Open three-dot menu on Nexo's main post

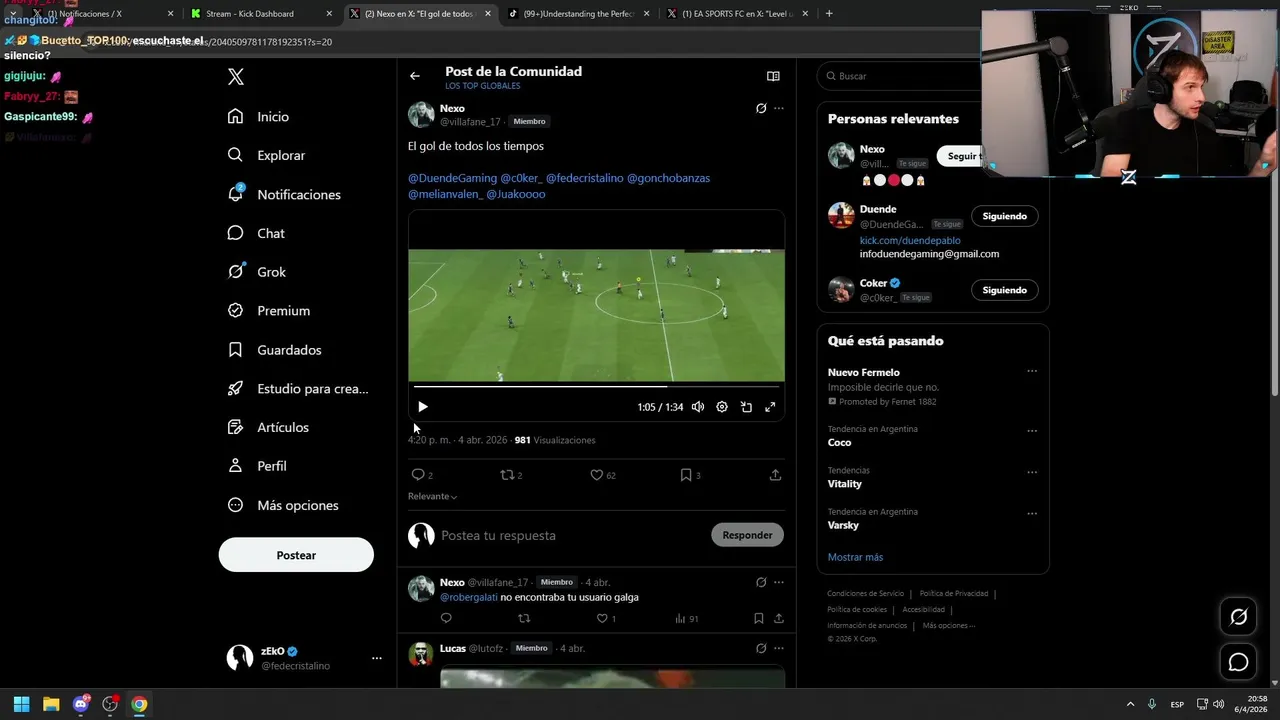tap(779, 108)
